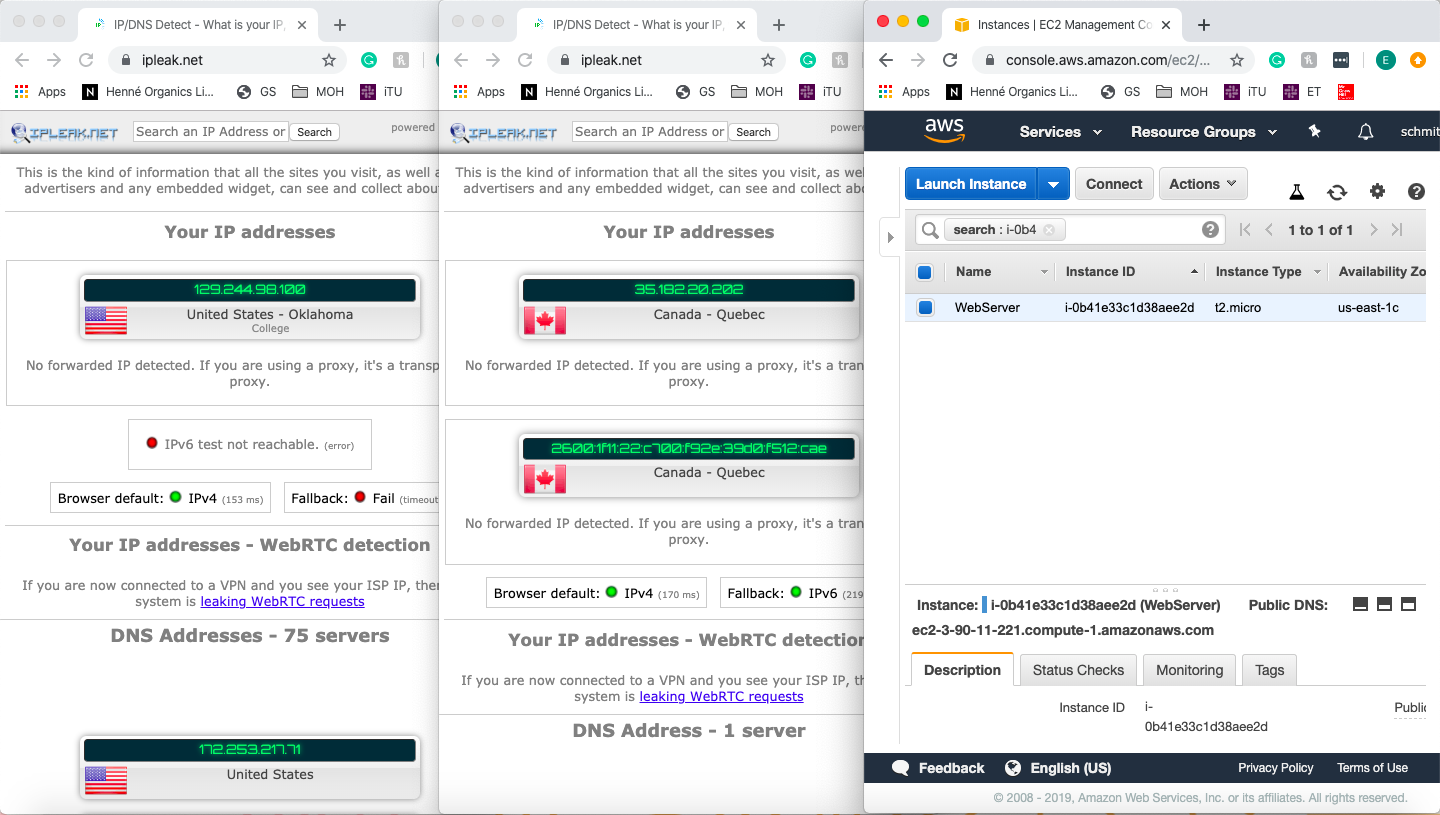Screen dimensions: 1440x815
Task: Click the experiments flask icon
Action: [x=1297, y=192]
